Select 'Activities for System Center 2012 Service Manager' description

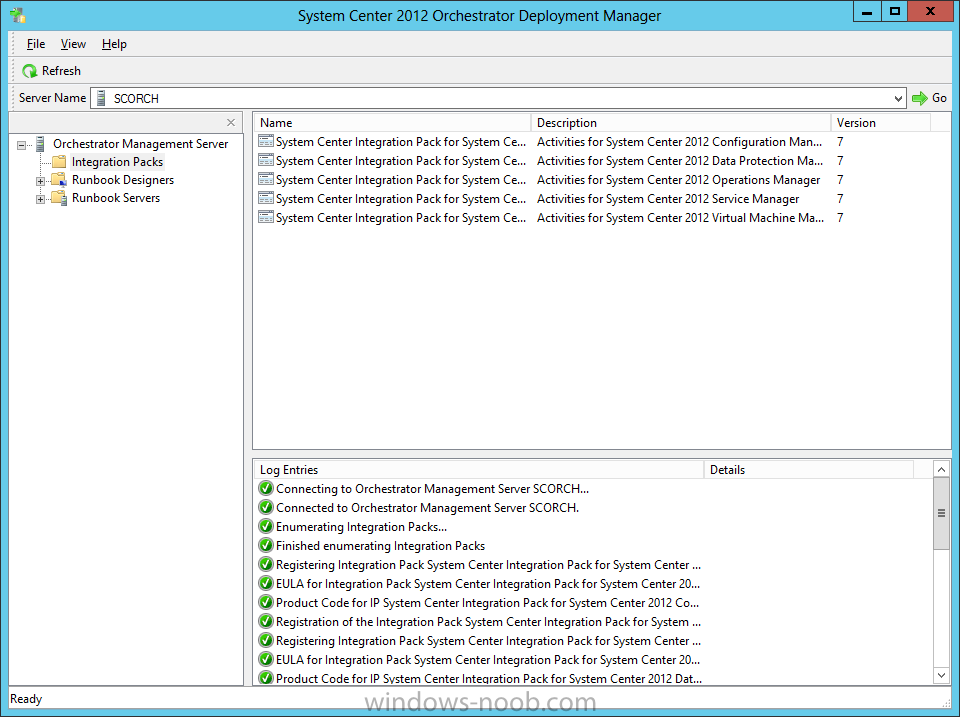(x=667, y=198)
